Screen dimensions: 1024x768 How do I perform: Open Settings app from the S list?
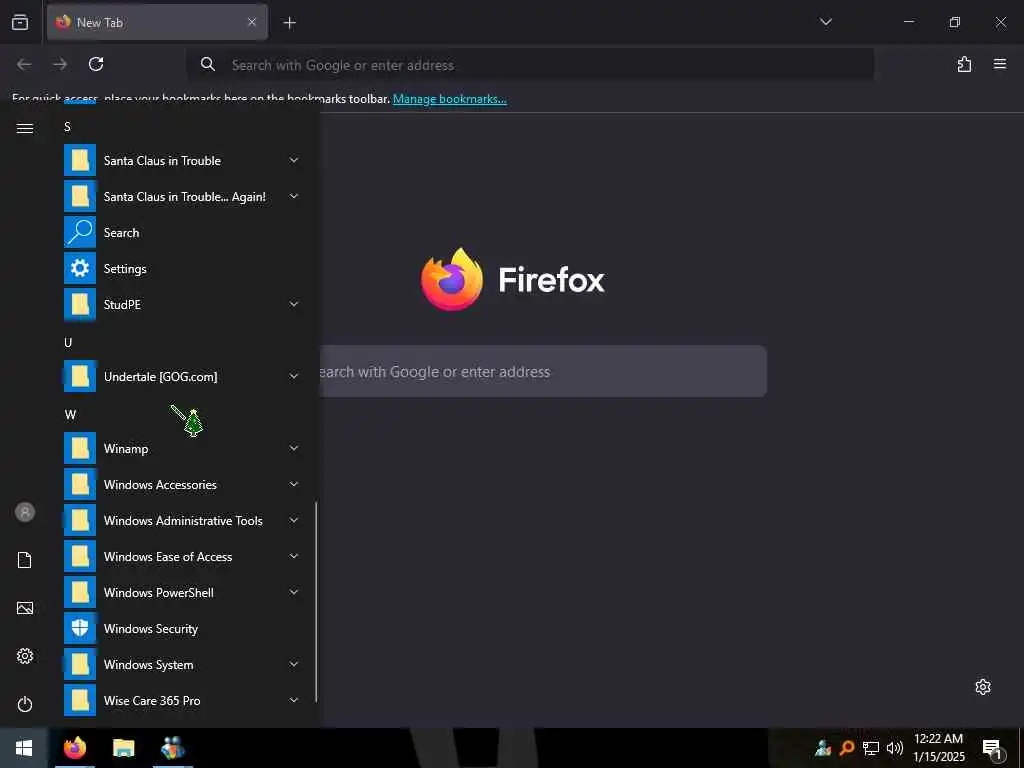(x=182, y=268)
